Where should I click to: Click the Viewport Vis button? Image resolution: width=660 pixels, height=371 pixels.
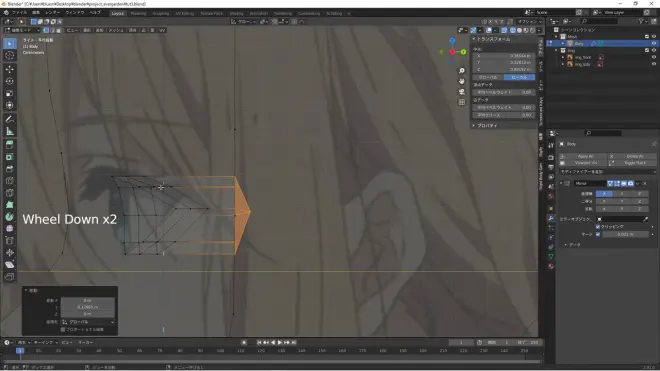coord(582,163)
